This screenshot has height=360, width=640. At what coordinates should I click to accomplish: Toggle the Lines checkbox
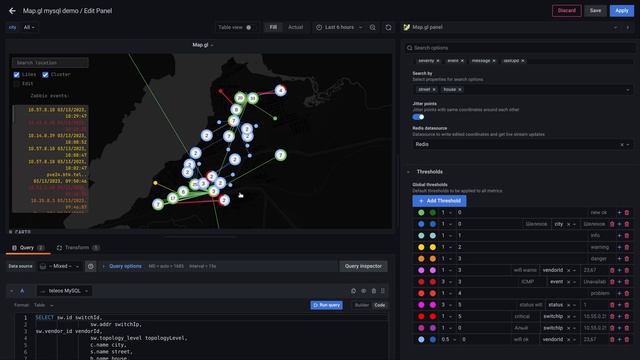17,75
